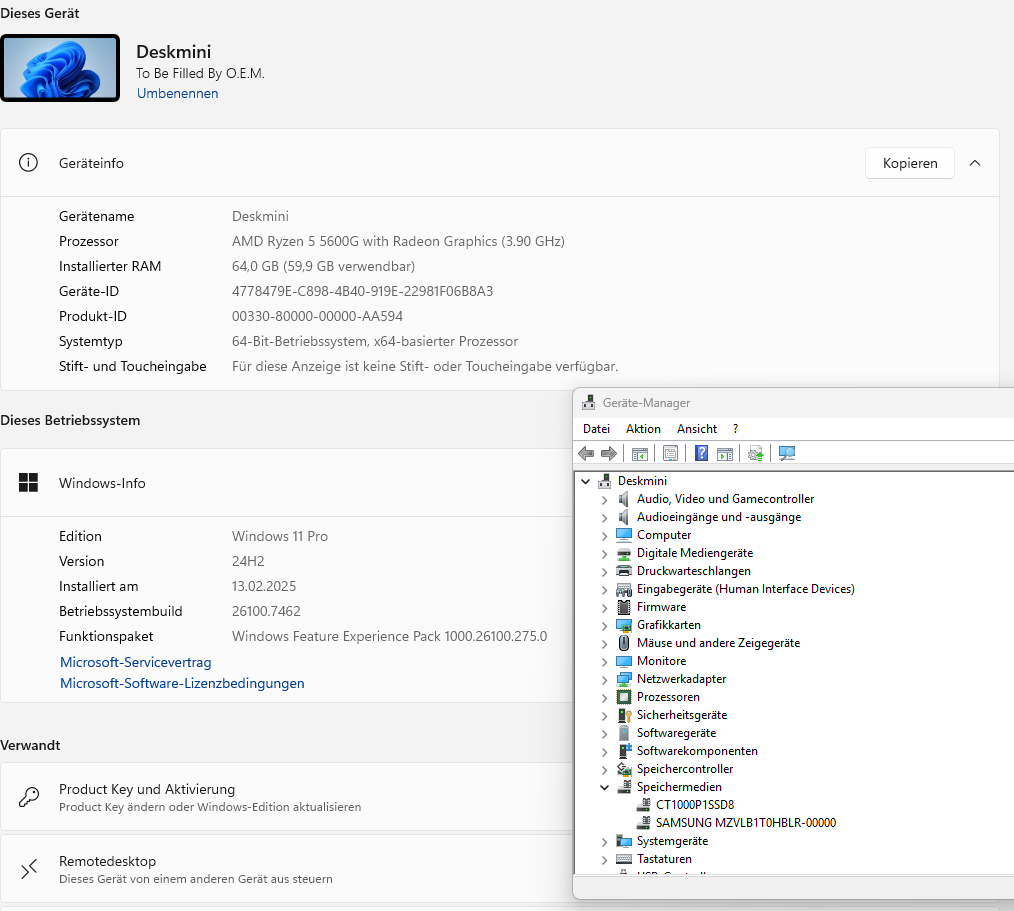The height and width of the screenshot is (911, 1014).
Task: Expand the Digitale Mediengeräte node
Action: coord(605,554)
